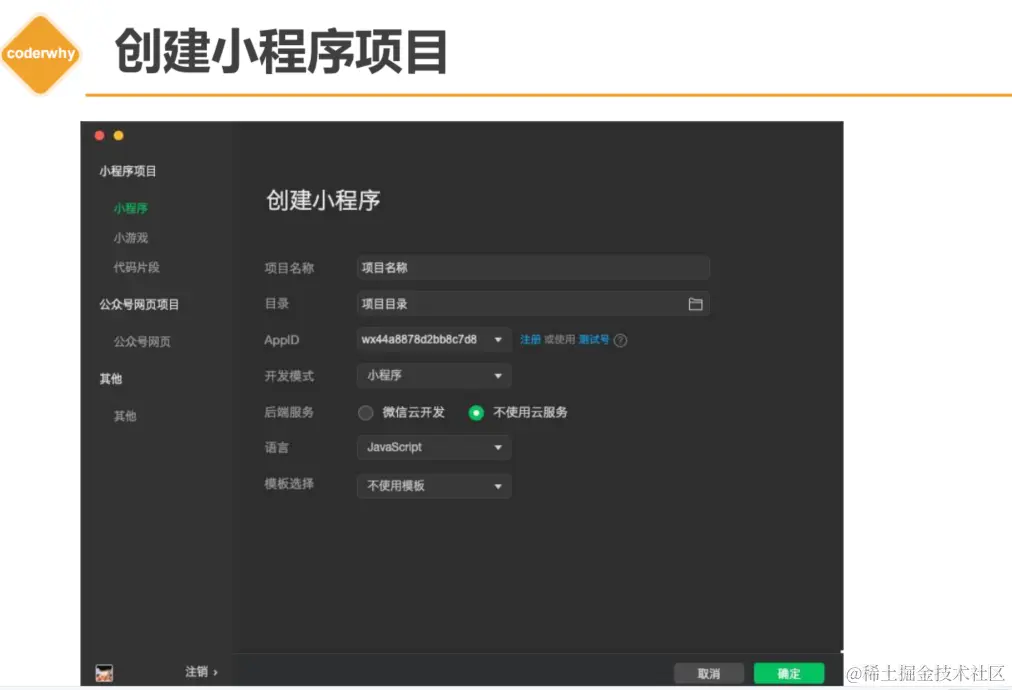1012x690 pixels.
Task: Select 公众号网页 in sidebar
Action: 142,341
